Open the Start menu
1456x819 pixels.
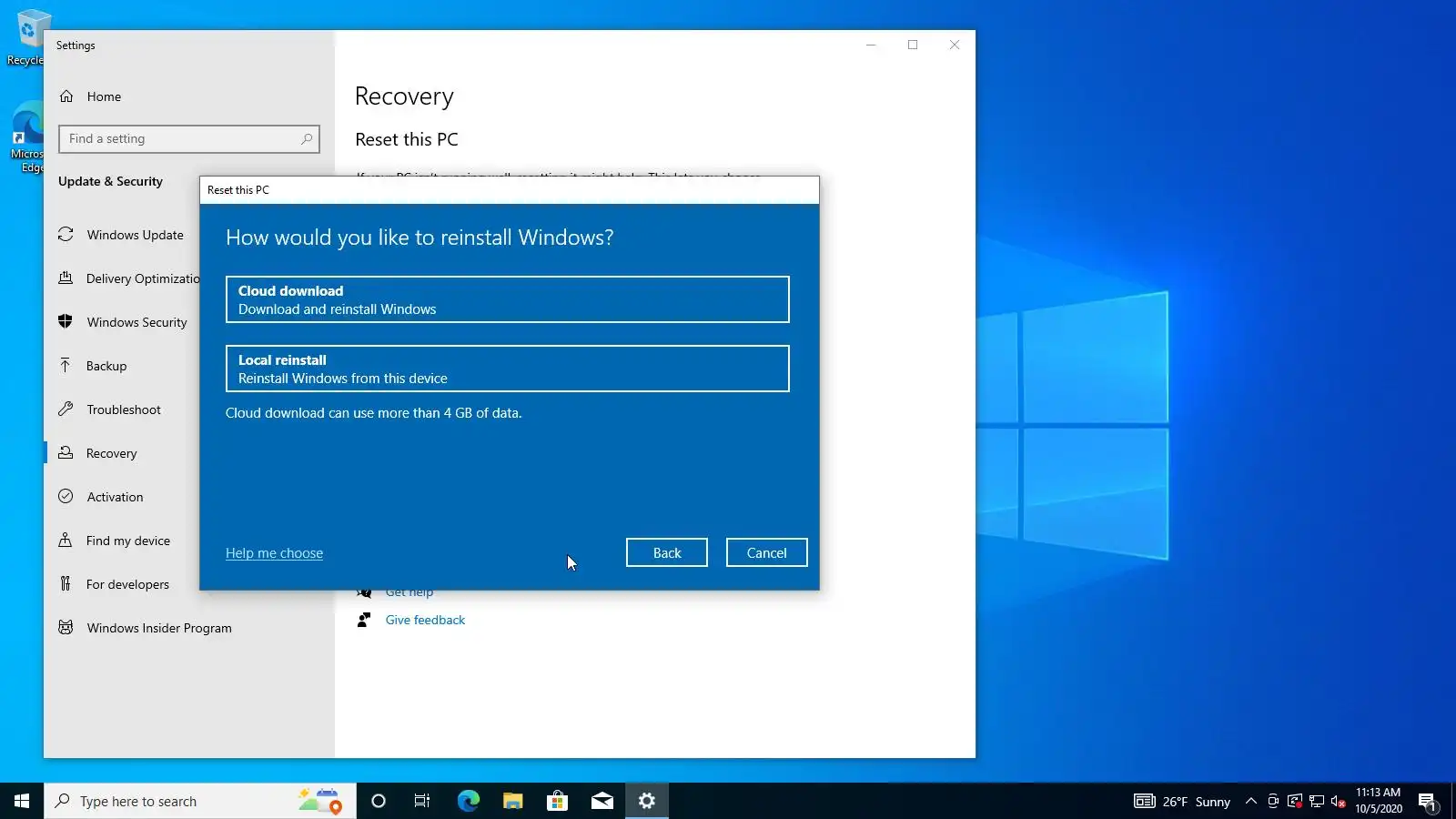[x=22, y=801]
